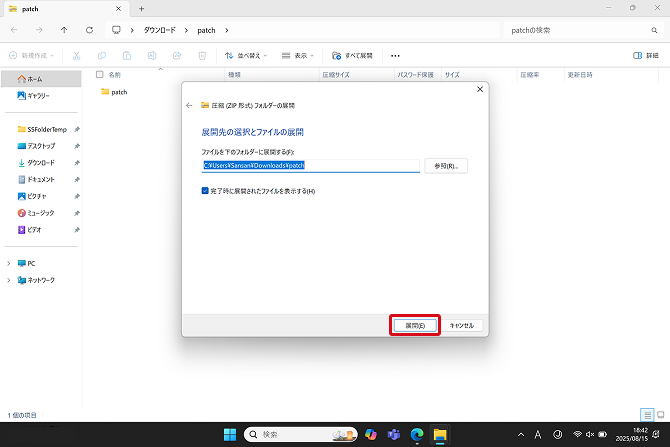
Task: Click the Explorer Back navigation arrow
Action: (x=14, y=30)
